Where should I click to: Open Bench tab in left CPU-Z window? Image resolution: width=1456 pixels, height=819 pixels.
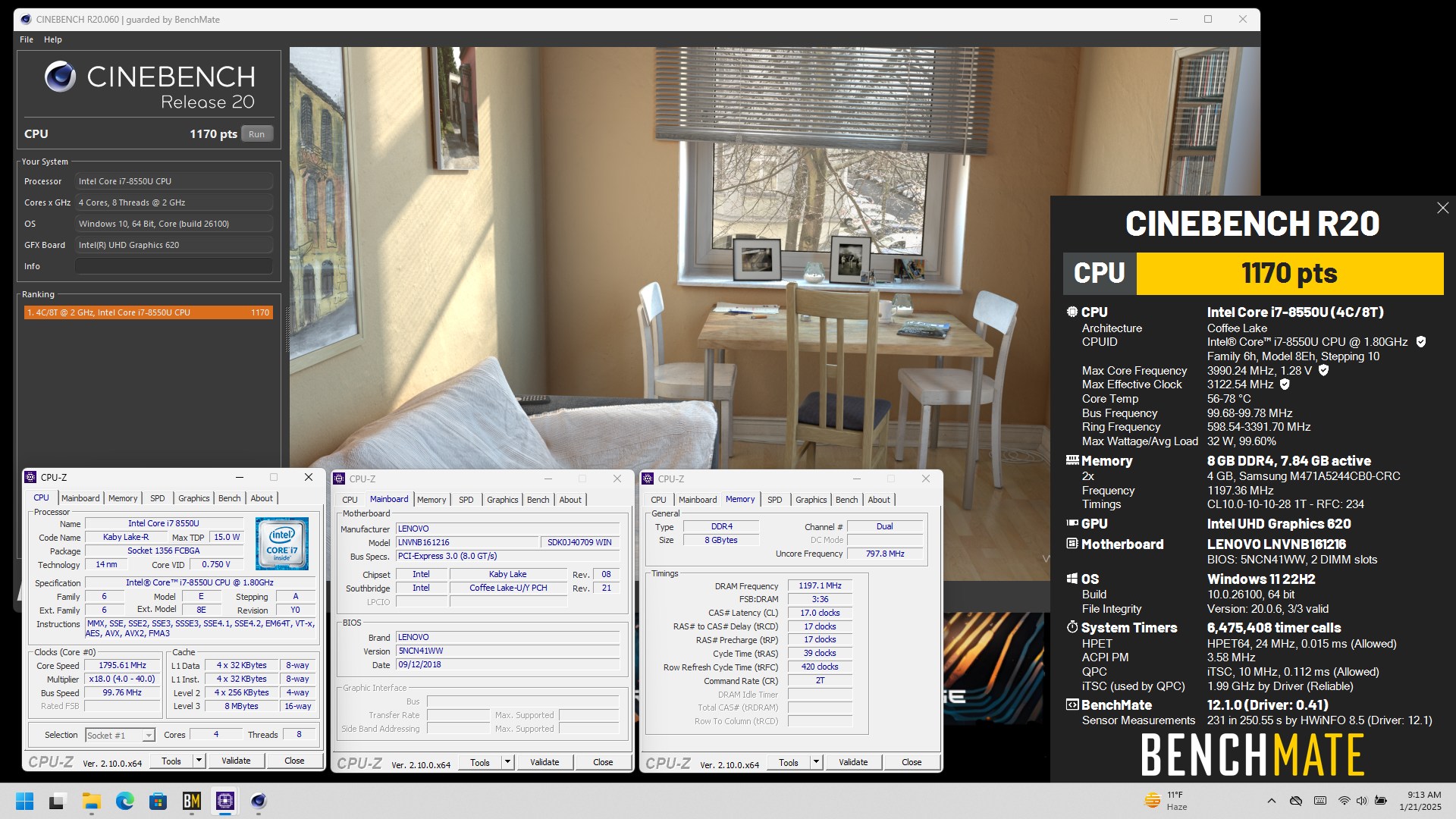point(230,498)
